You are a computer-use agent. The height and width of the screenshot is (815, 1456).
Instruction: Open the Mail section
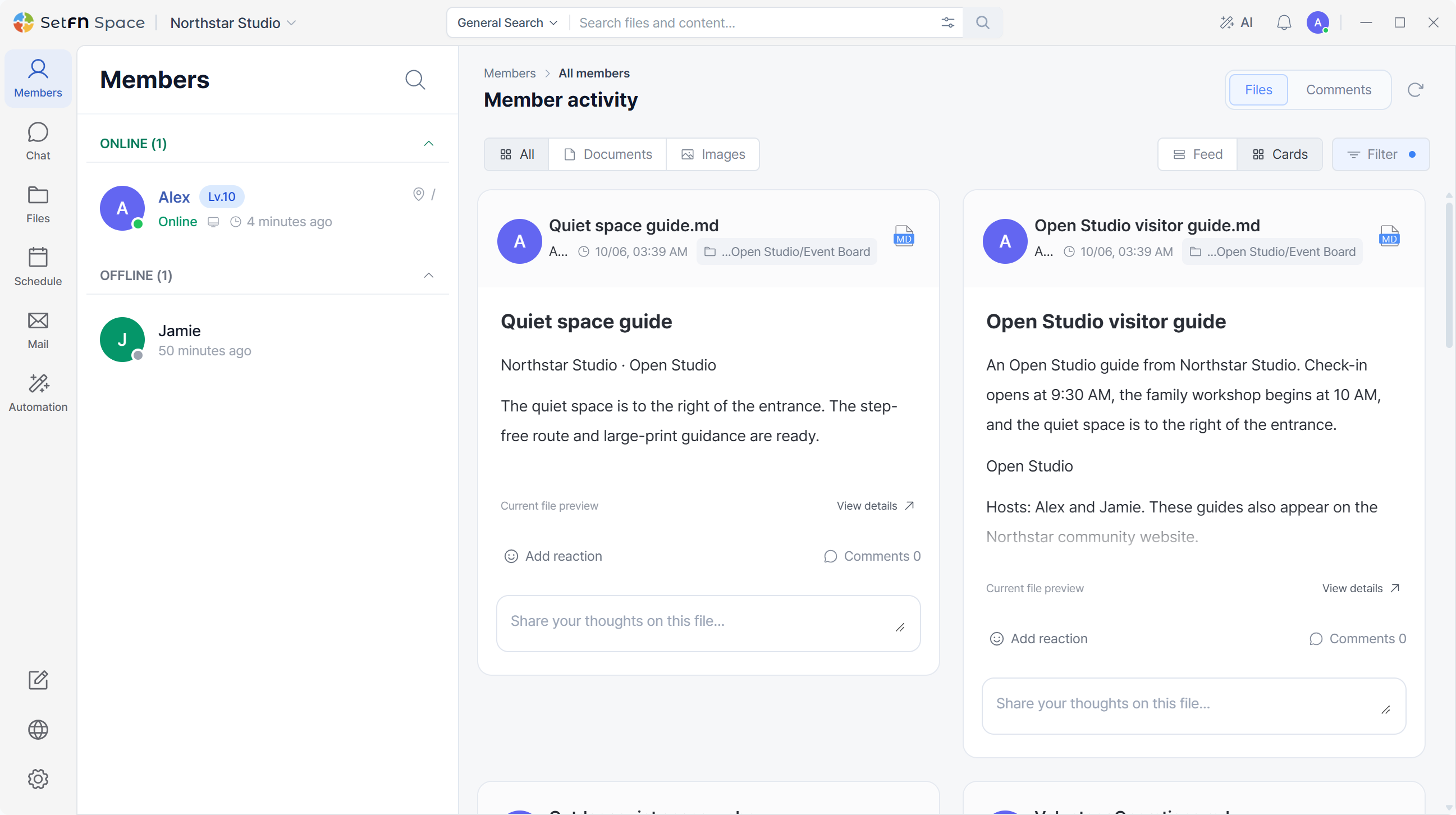point(38,330)
